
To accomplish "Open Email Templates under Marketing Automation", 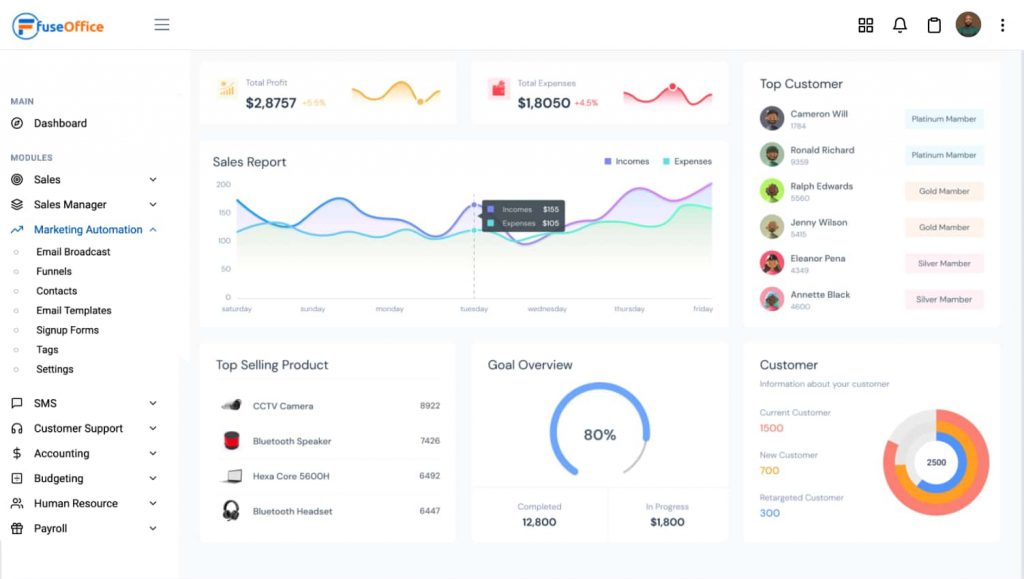I will 75,310.
